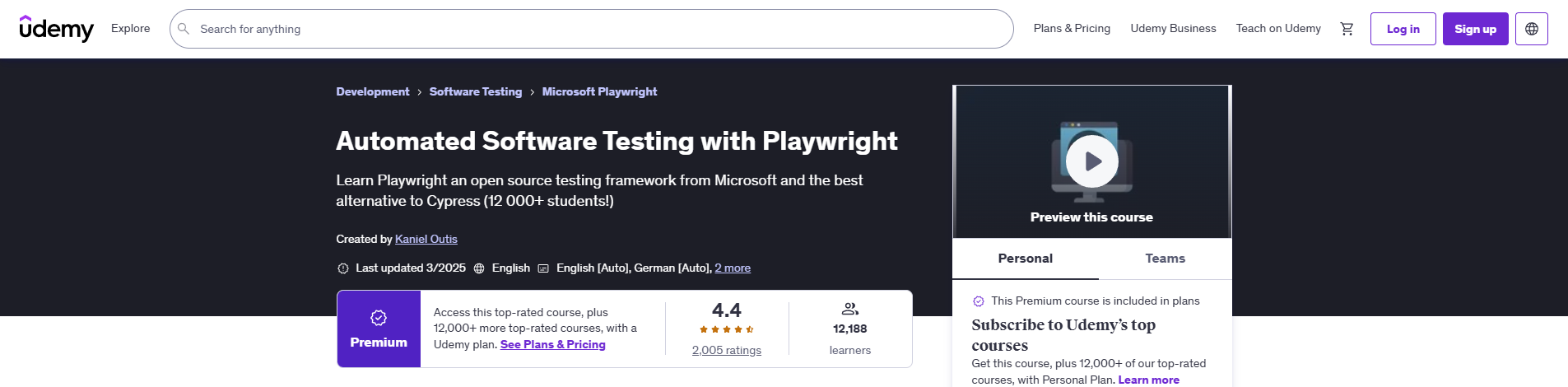Click the chevron after Software Testing breadcrumb
The height and width of the screenshot is (387, 1568).
(532, 92)
